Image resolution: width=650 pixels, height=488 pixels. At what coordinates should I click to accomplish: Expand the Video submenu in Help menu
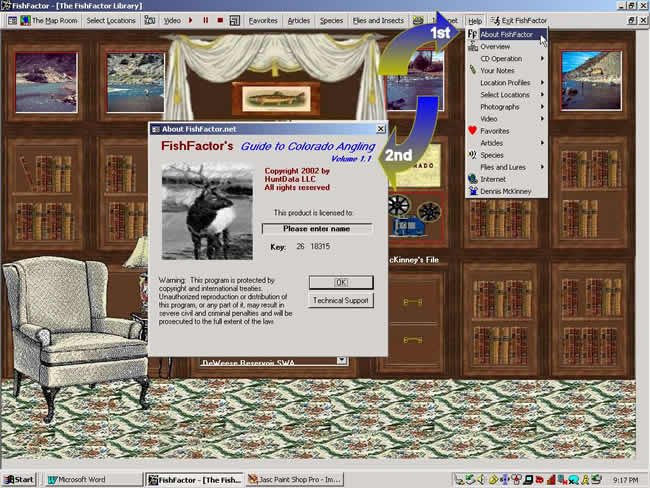[x=506, y=119]
